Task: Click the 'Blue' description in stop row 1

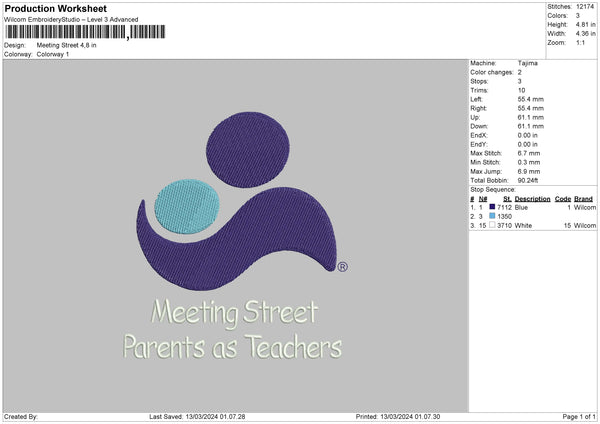Action: coord(521,207)
